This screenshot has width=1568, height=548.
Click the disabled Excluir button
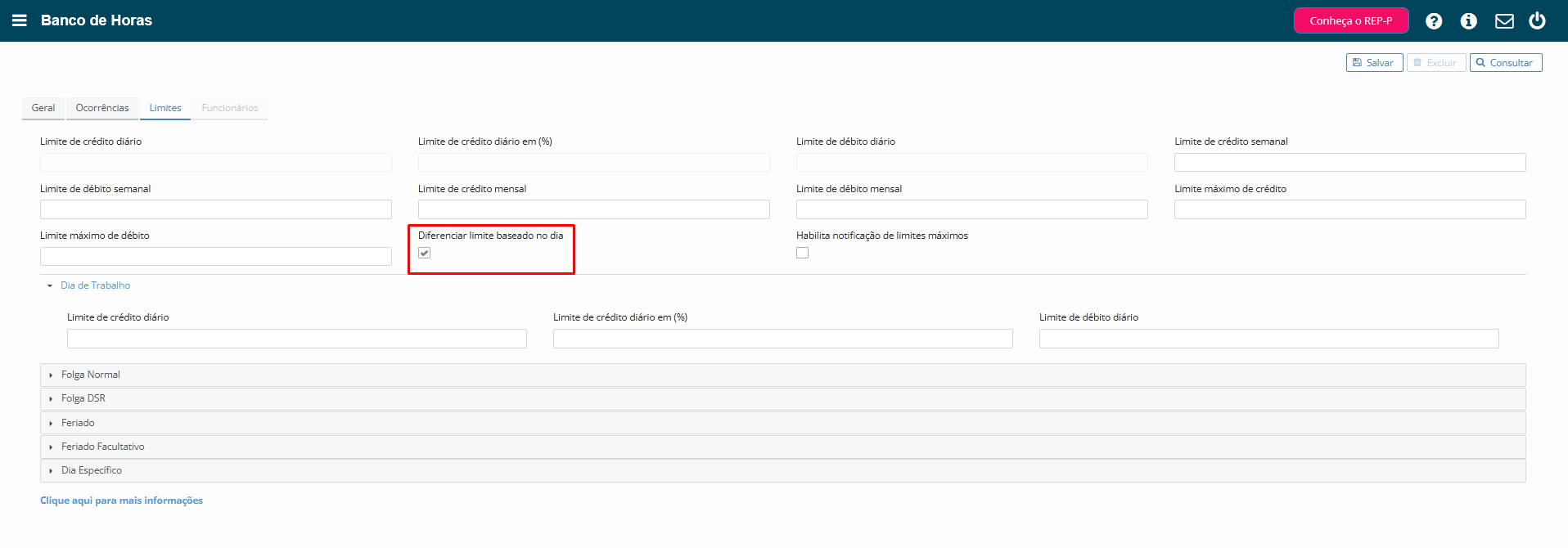[1436, 63]
